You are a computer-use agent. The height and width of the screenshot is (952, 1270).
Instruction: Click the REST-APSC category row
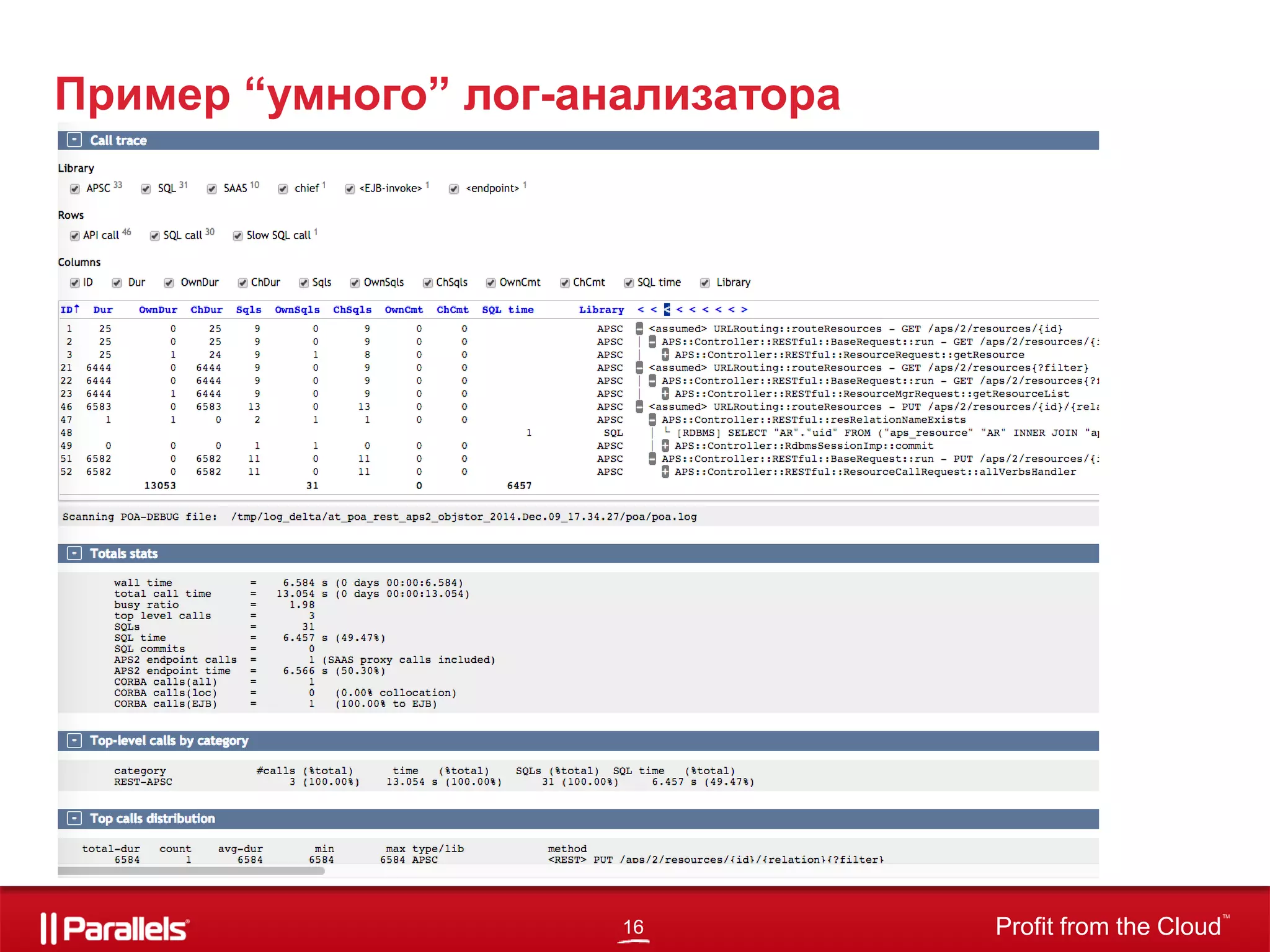(434, 782)
